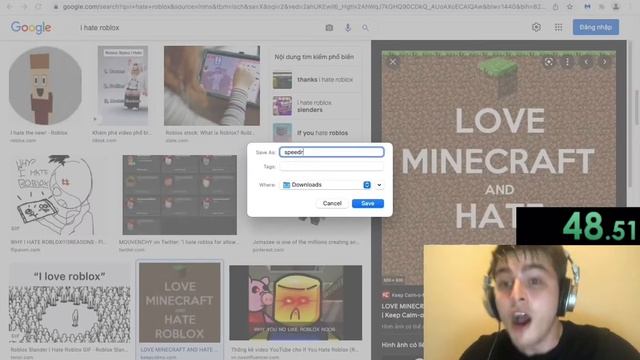Click the Save button in the dialog

click(x=368, y=203)
